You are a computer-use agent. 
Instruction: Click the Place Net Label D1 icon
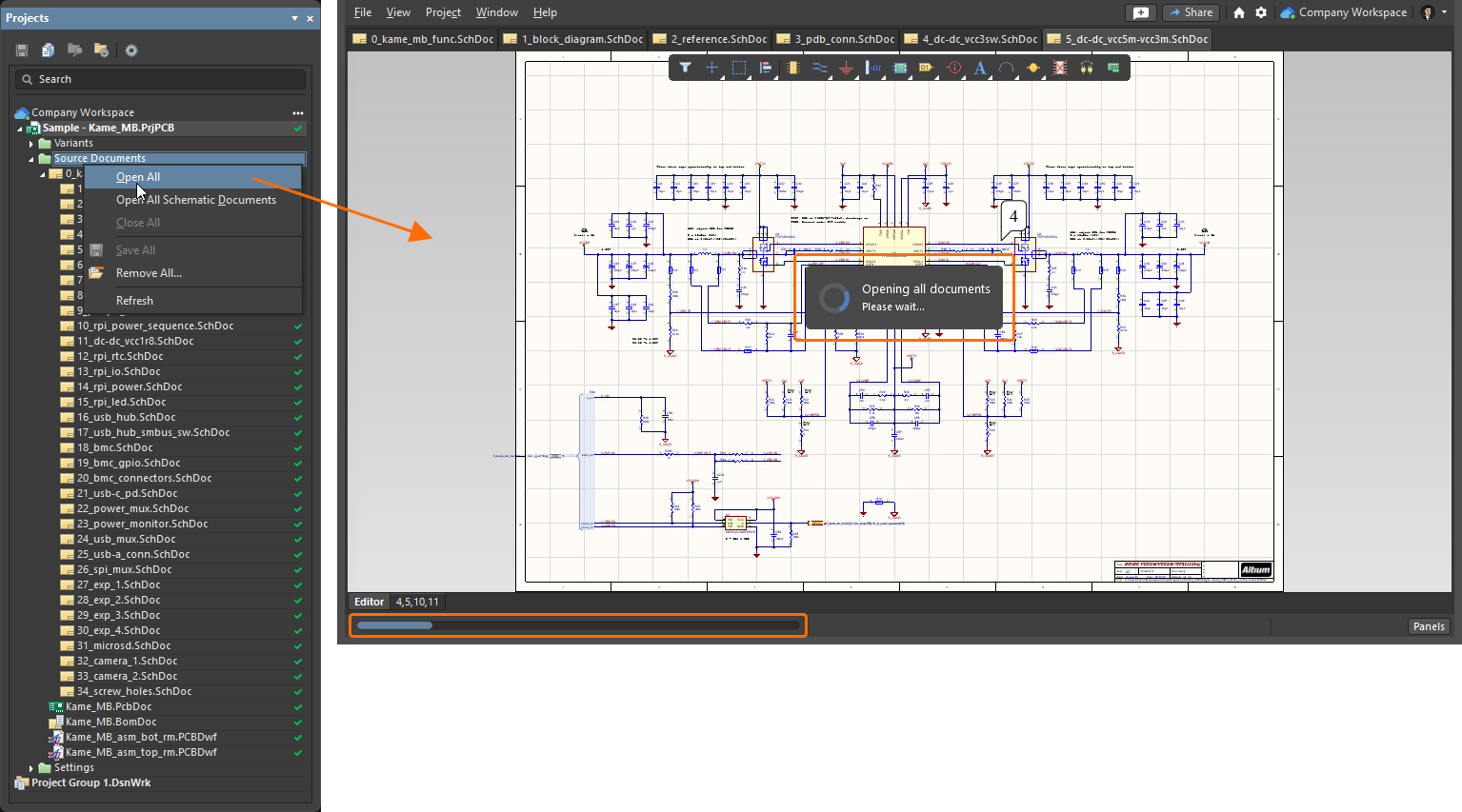coord(926,68)
